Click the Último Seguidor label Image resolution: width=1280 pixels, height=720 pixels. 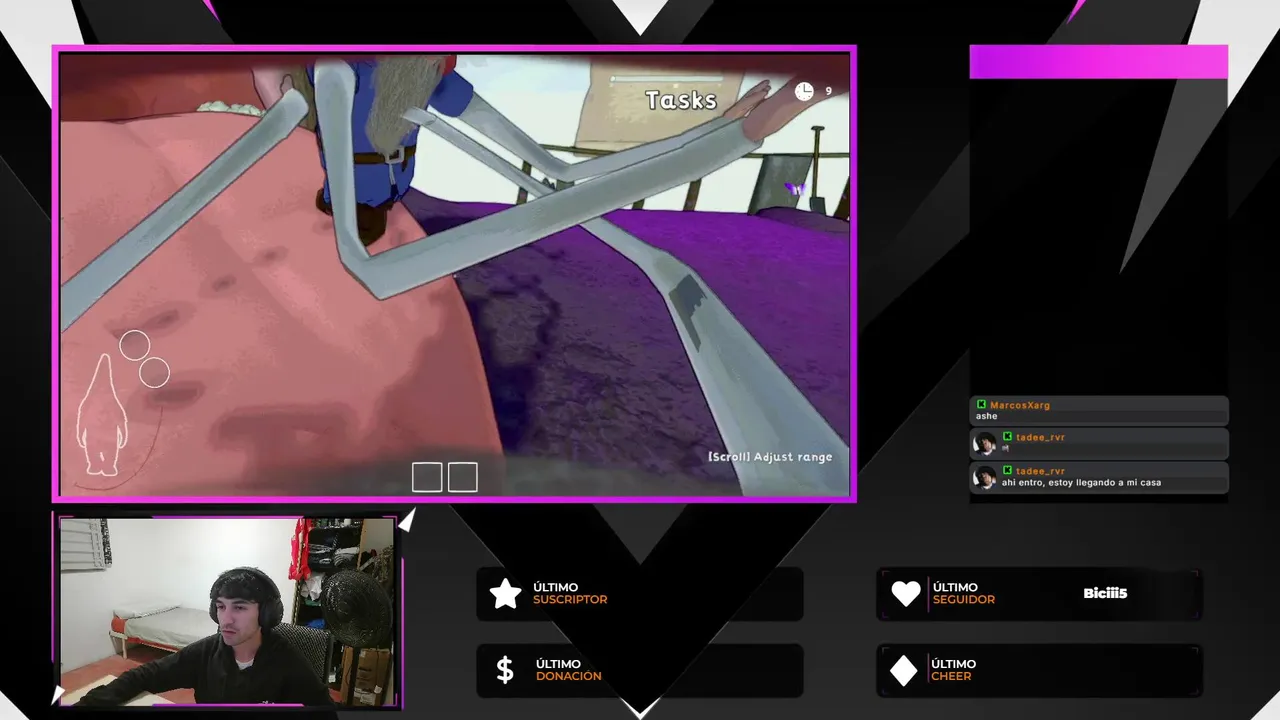964,594
